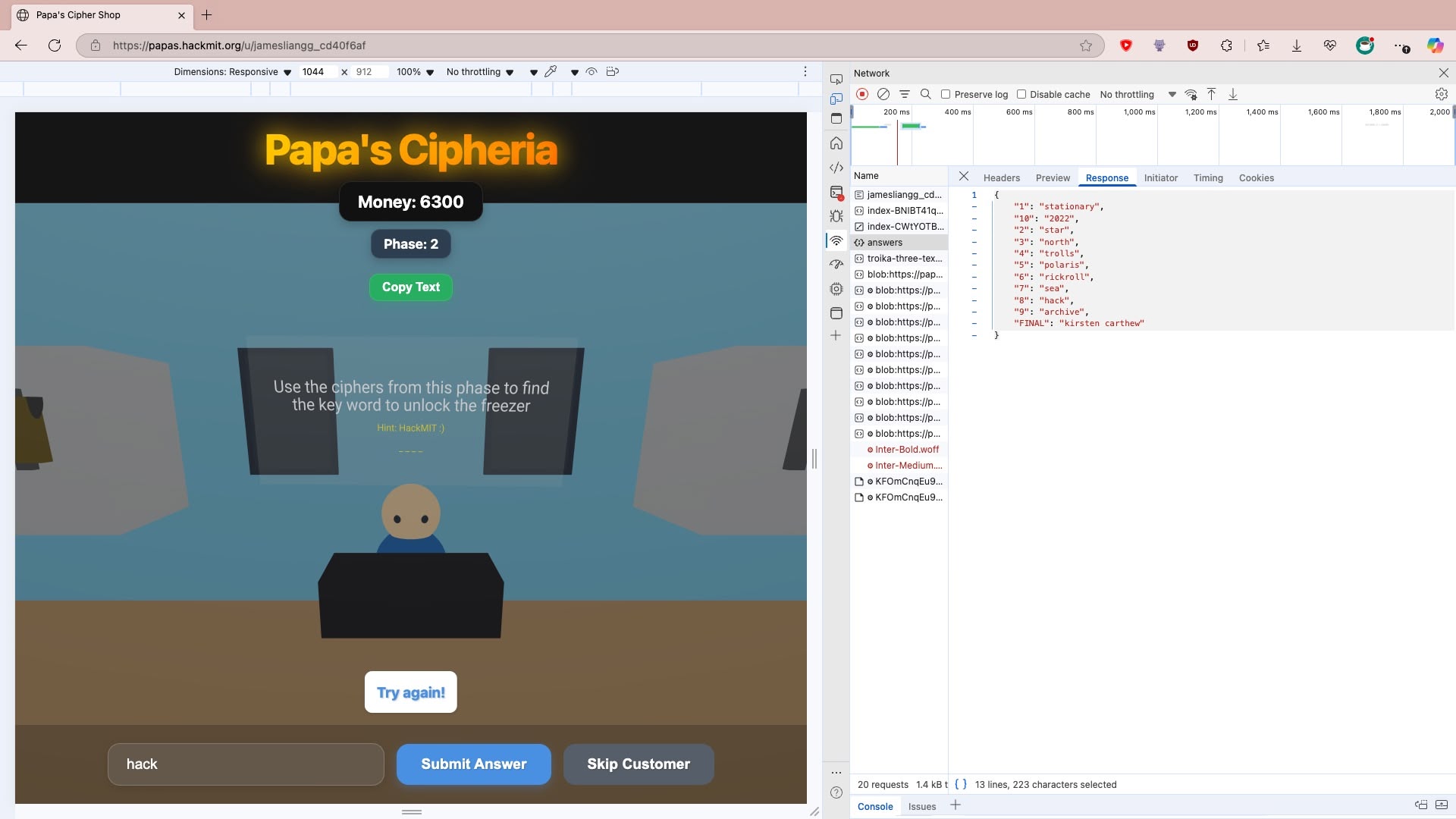Image resolution: width=1456 pixels, height=819 pixels.
Task: Toggle the network recording button
Action: [x=862, y=94]
